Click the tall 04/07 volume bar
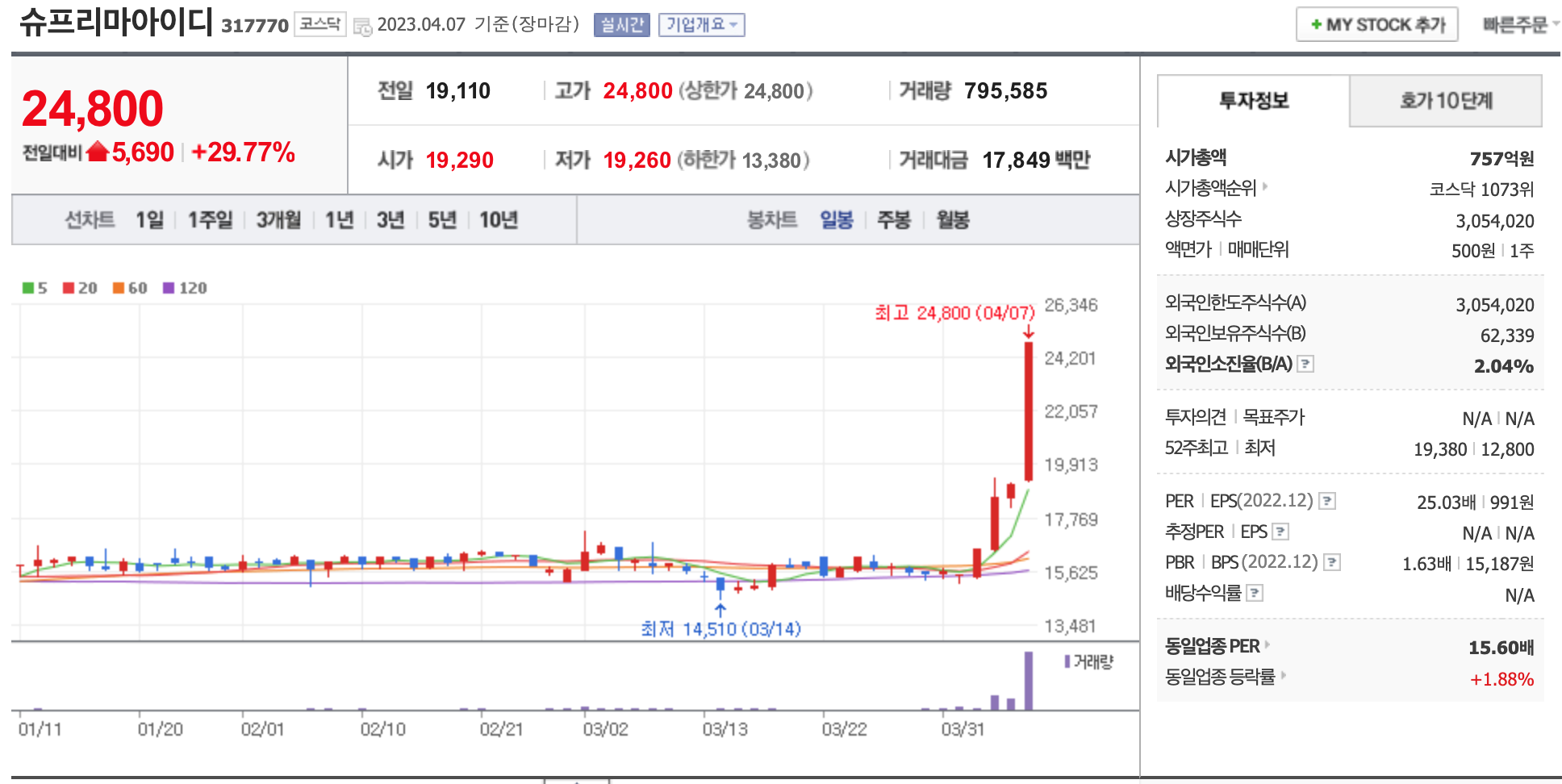 (x=1029, y=681)
